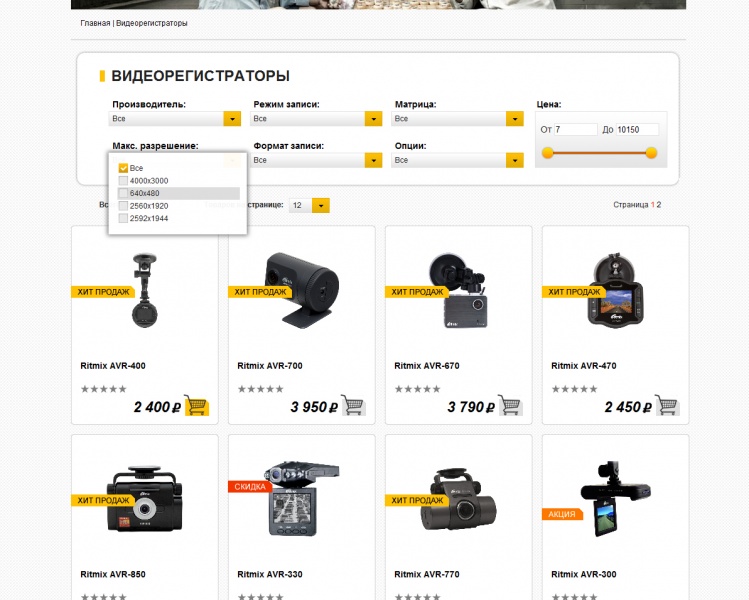Grab the minimum price slider handle
The height and width of the screenshot is (600, 749).
click(x=548, y=153)
